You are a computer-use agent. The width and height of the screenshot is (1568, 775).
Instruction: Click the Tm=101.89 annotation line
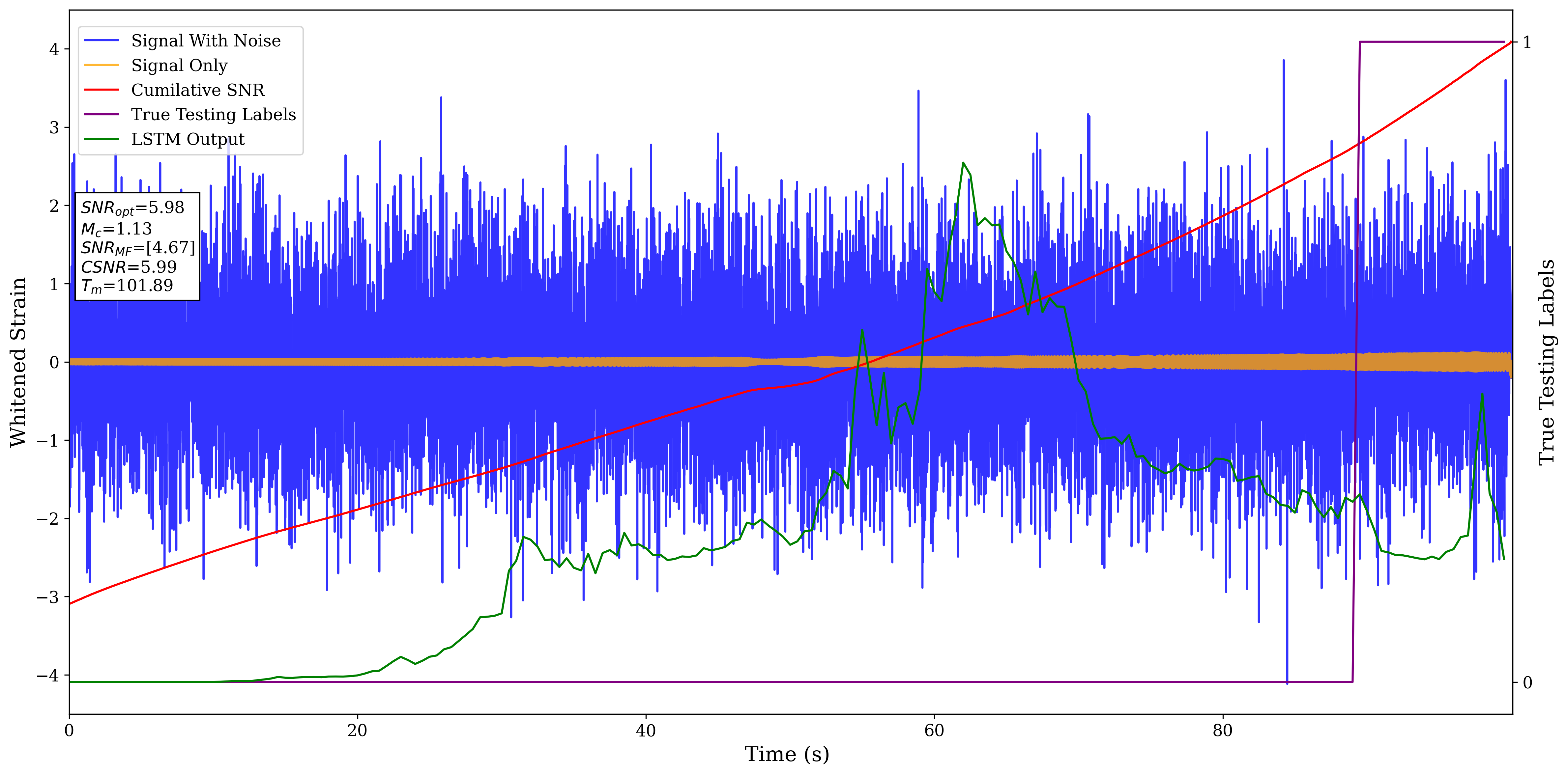coord(127,286)
